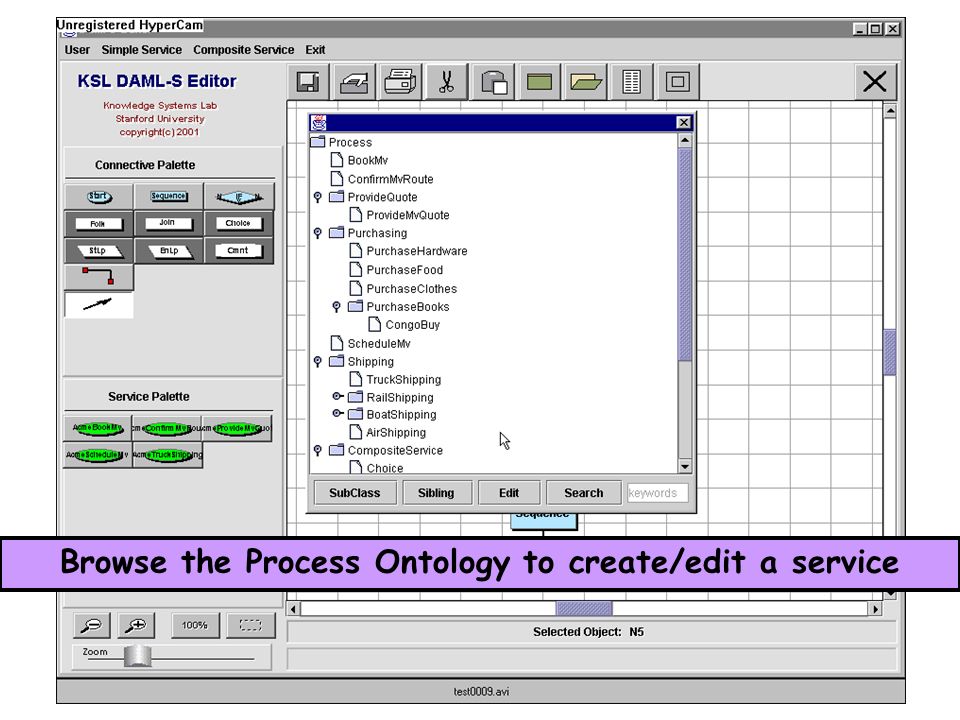Pick the Acme ConfirmMvRoute service
The image size is (960, 720).
167,428
